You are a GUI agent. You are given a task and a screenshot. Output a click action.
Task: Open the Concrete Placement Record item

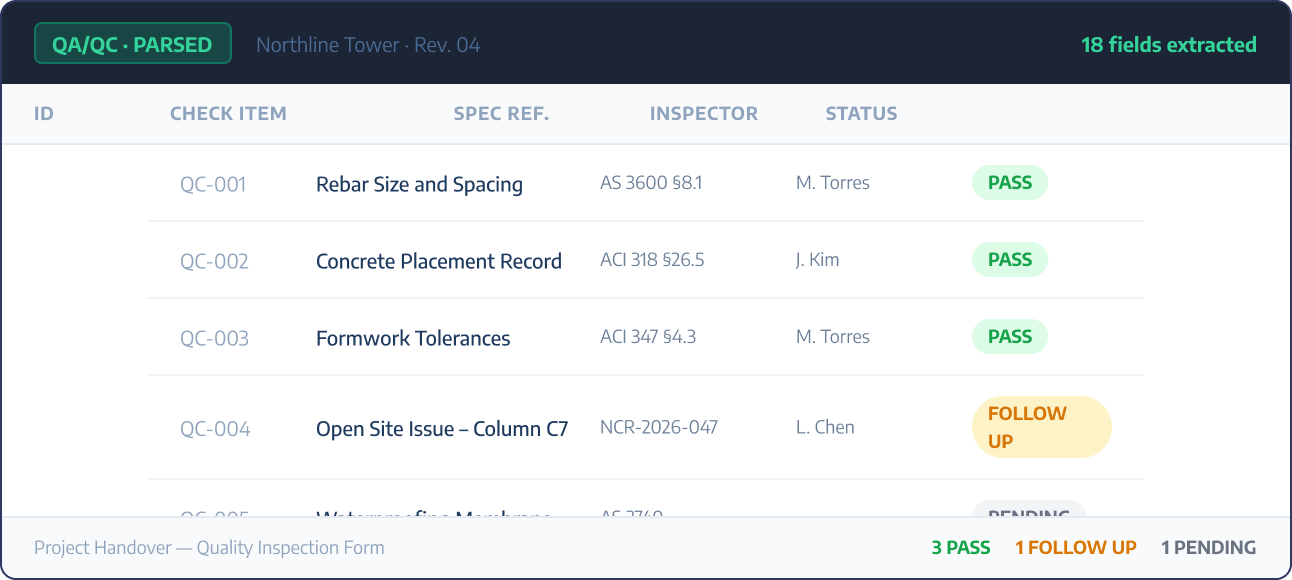[x=439, y=261]
